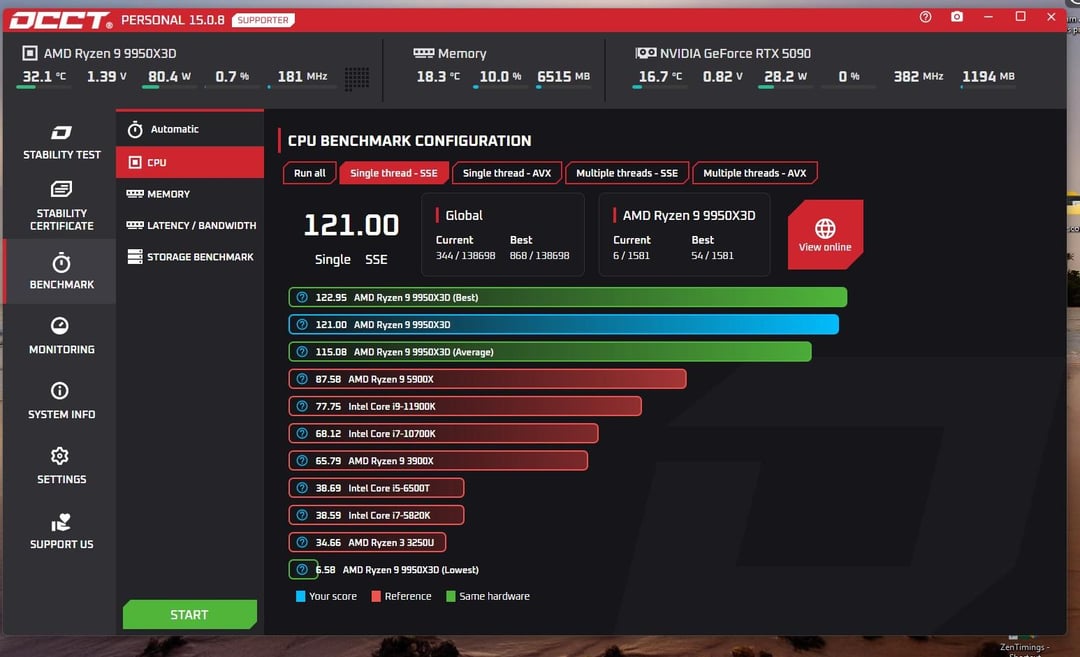Open the Settings gear section

click(61, 466)
